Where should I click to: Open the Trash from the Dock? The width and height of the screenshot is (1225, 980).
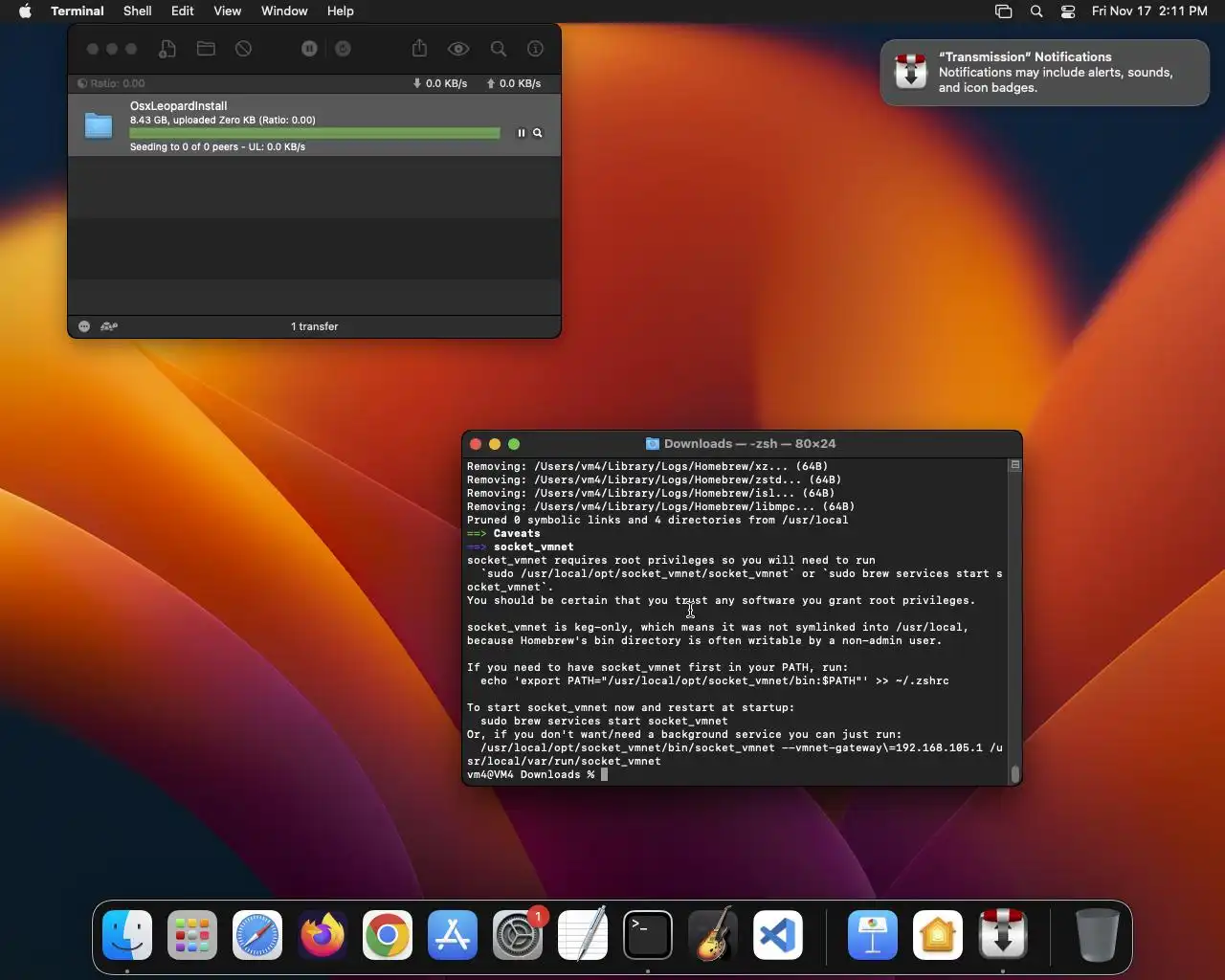coord(1097,935)
